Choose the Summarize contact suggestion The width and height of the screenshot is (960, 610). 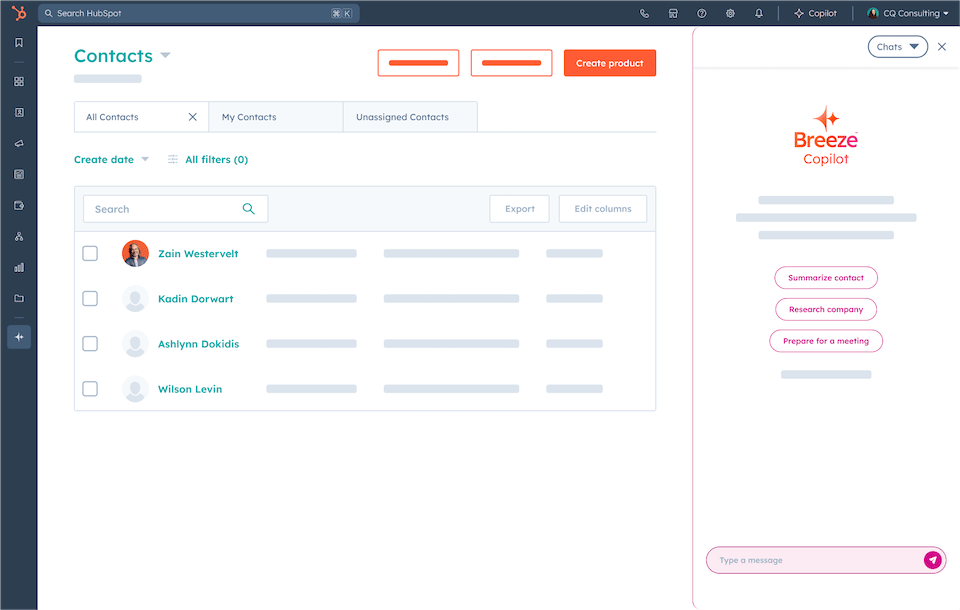click(826, 277)
